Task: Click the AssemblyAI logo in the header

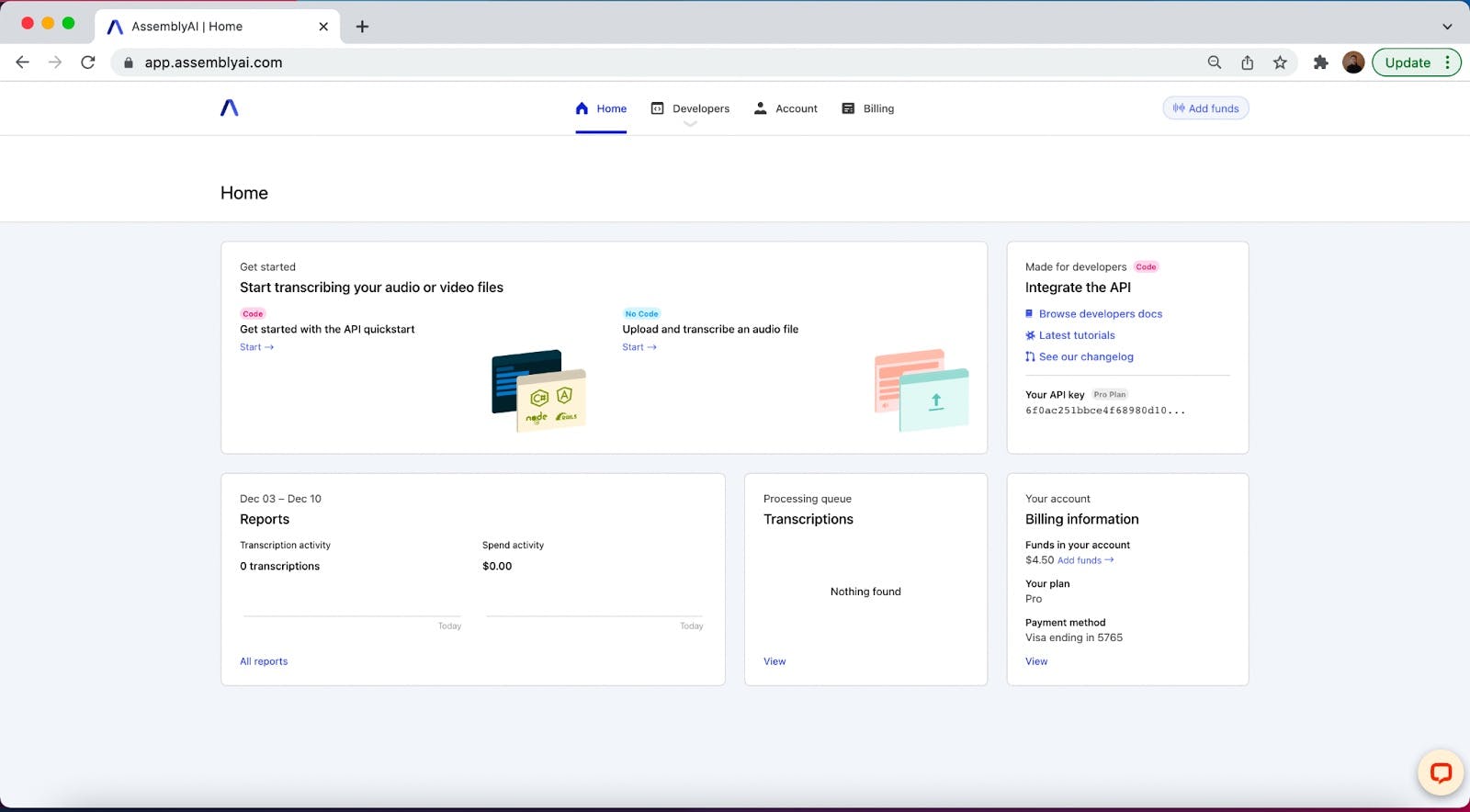Action: [230, 107]
